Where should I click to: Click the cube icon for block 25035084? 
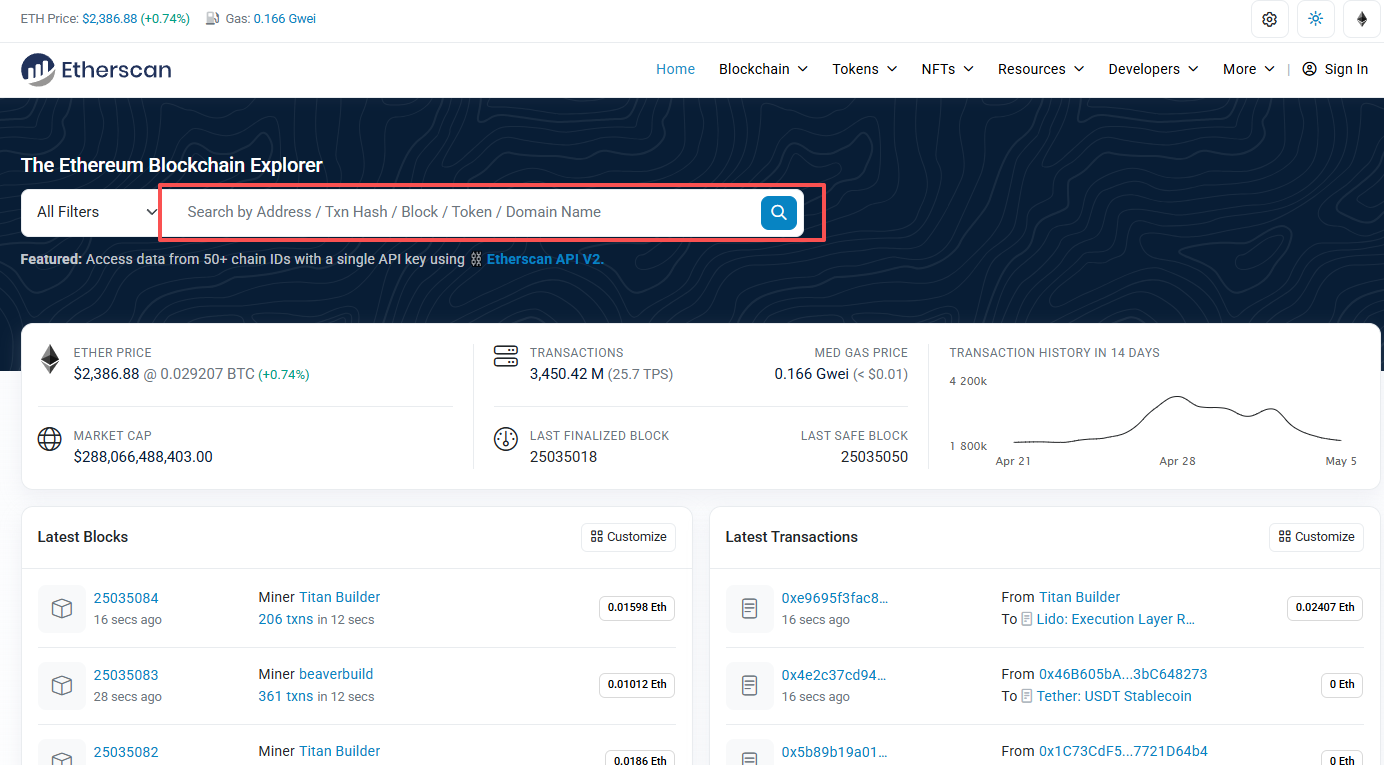pos(62,608)
